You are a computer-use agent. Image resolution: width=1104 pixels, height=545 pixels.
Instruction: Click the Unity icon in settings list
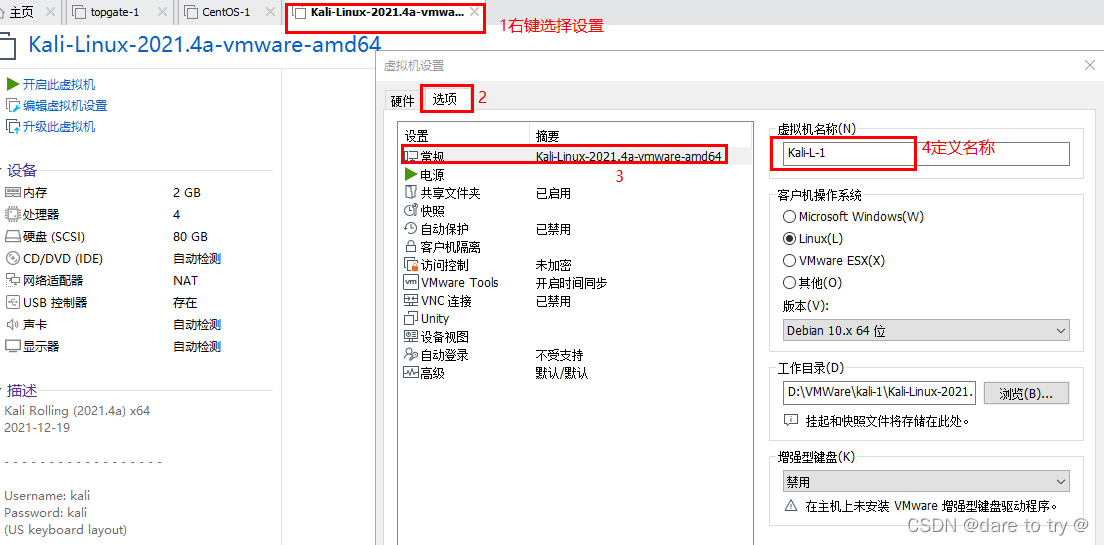point(411,318)
